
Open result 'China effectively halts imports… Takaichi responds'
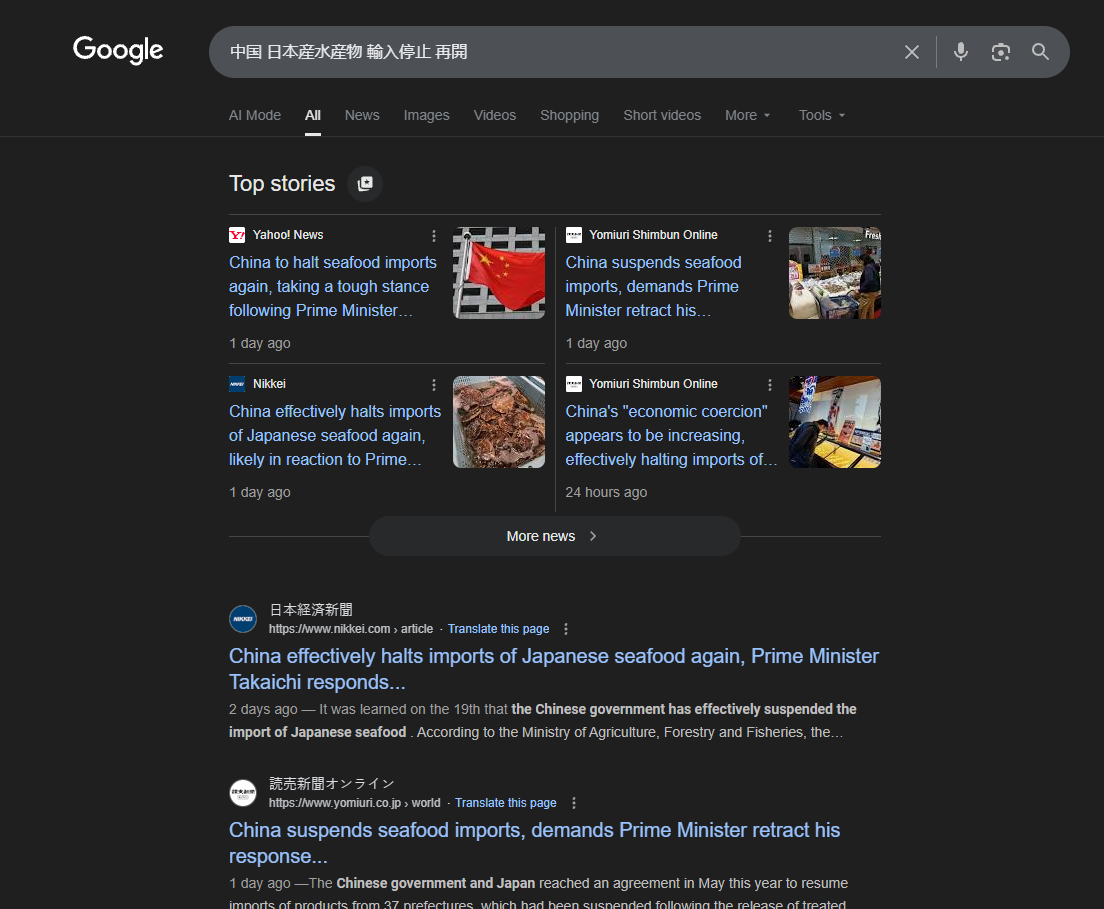pyautogui.click(x=553, y=669)
